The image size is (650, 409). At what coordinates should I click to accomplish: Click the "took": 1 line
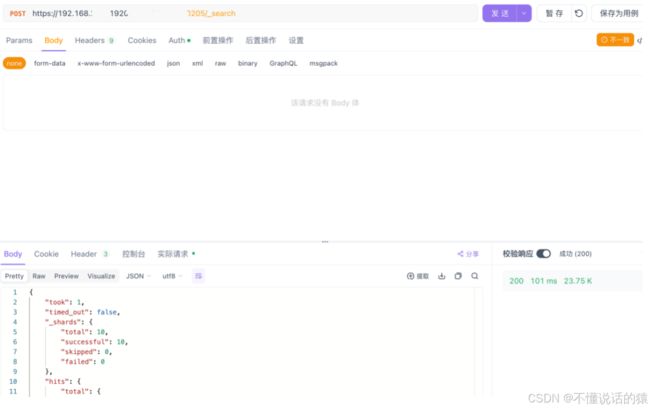(64, 302)
